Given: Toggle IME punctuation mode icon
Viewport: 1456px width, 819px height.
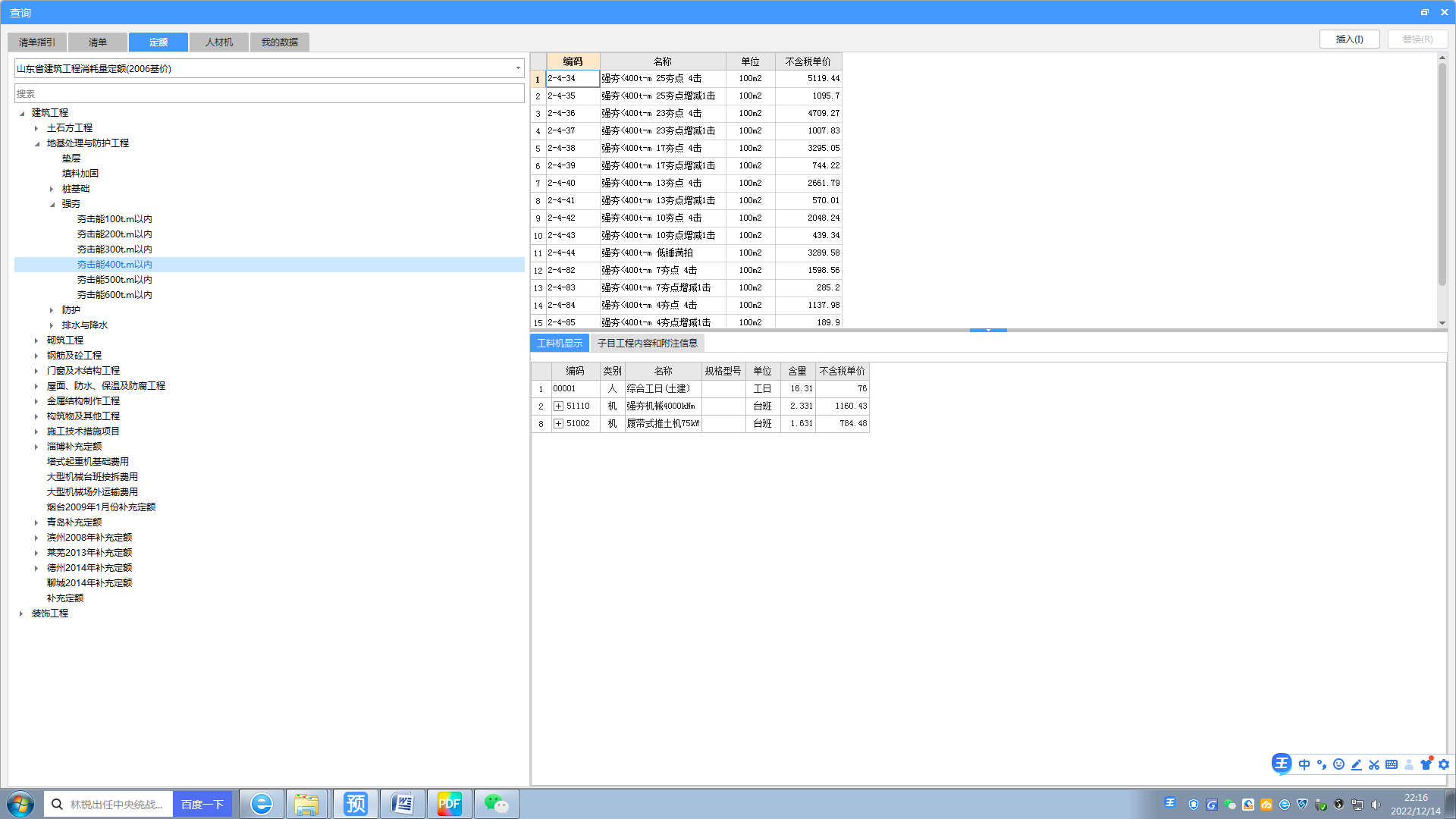Looking at the screenshot, I should (x=1322, y=764).
